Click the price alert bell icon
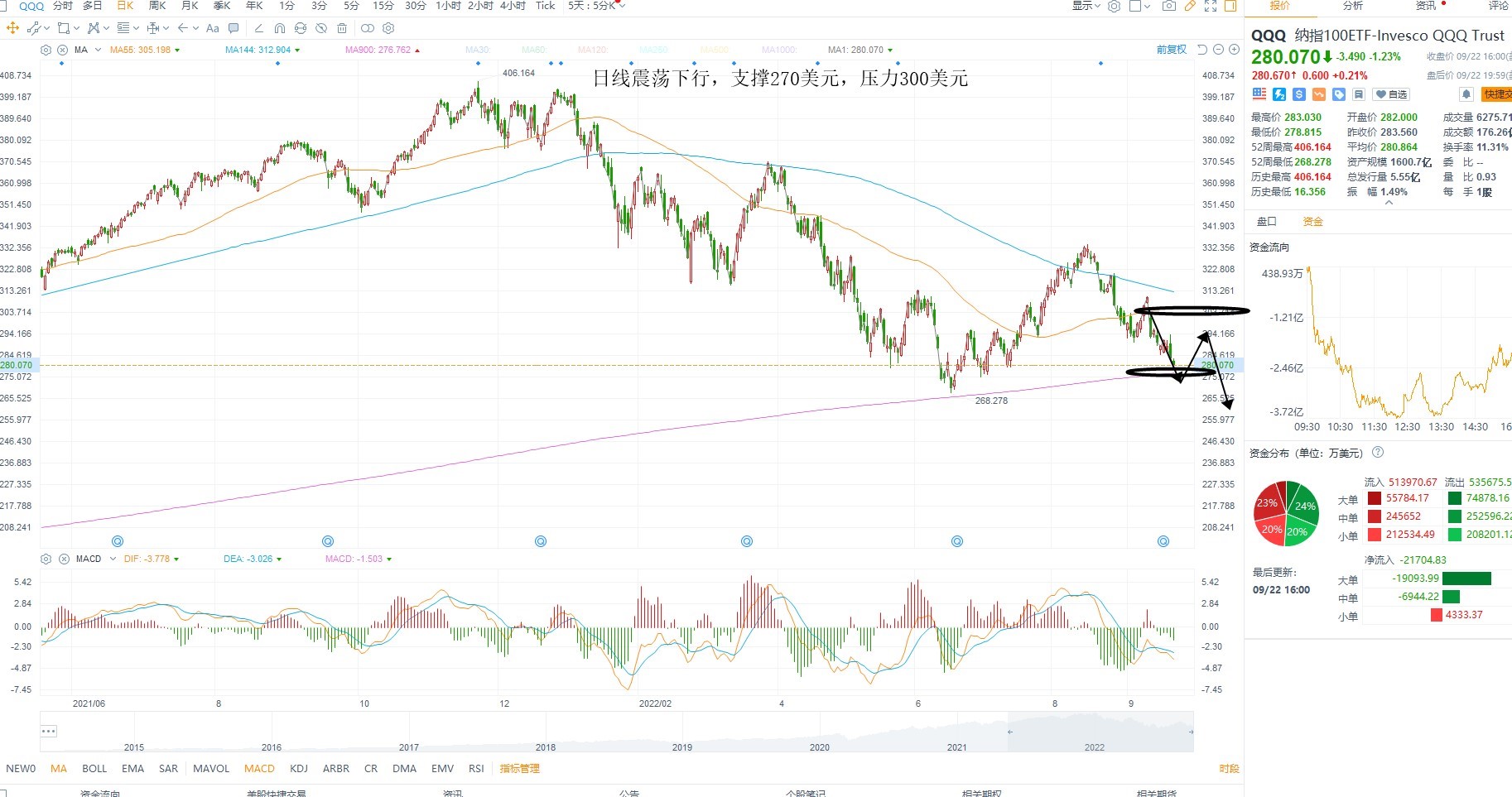1512x797 pixels. [1466, 94]
